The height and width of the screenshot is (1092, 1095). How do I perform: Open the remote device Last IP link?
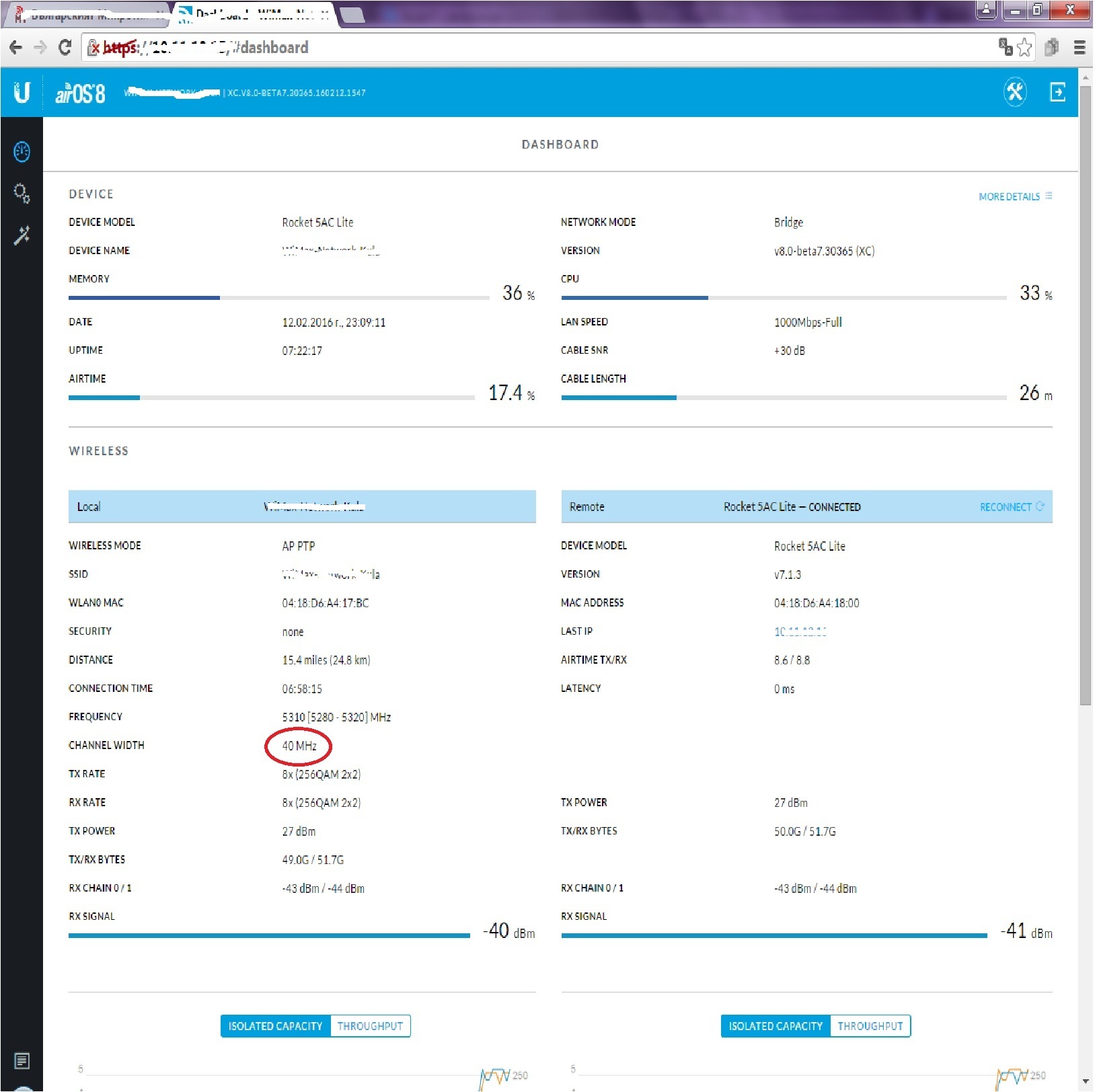click(800, 631)
